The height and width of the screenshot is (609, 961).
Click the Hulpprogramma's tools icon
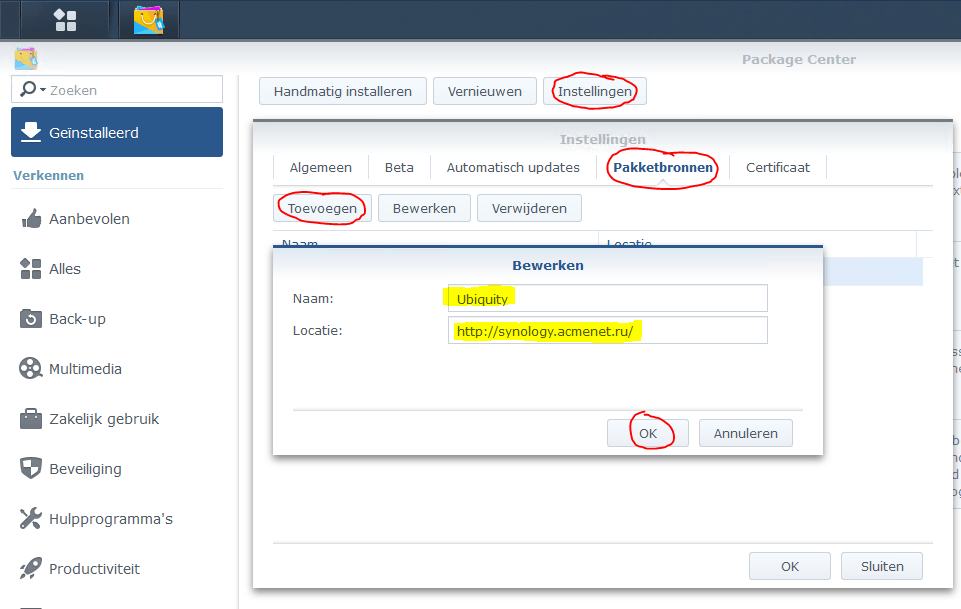[x=31, y=518]
